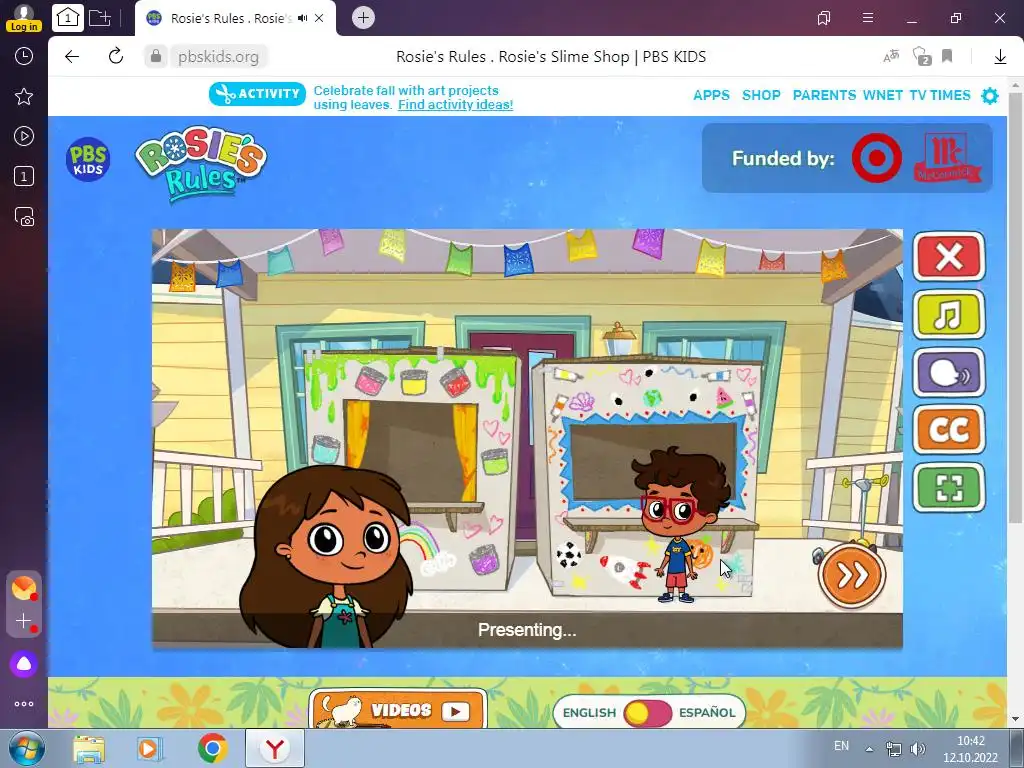Image resolution: width=1024 pixels, height=768 pixels.
Task: Open the VIDEOS button
Action: point(398,709)
